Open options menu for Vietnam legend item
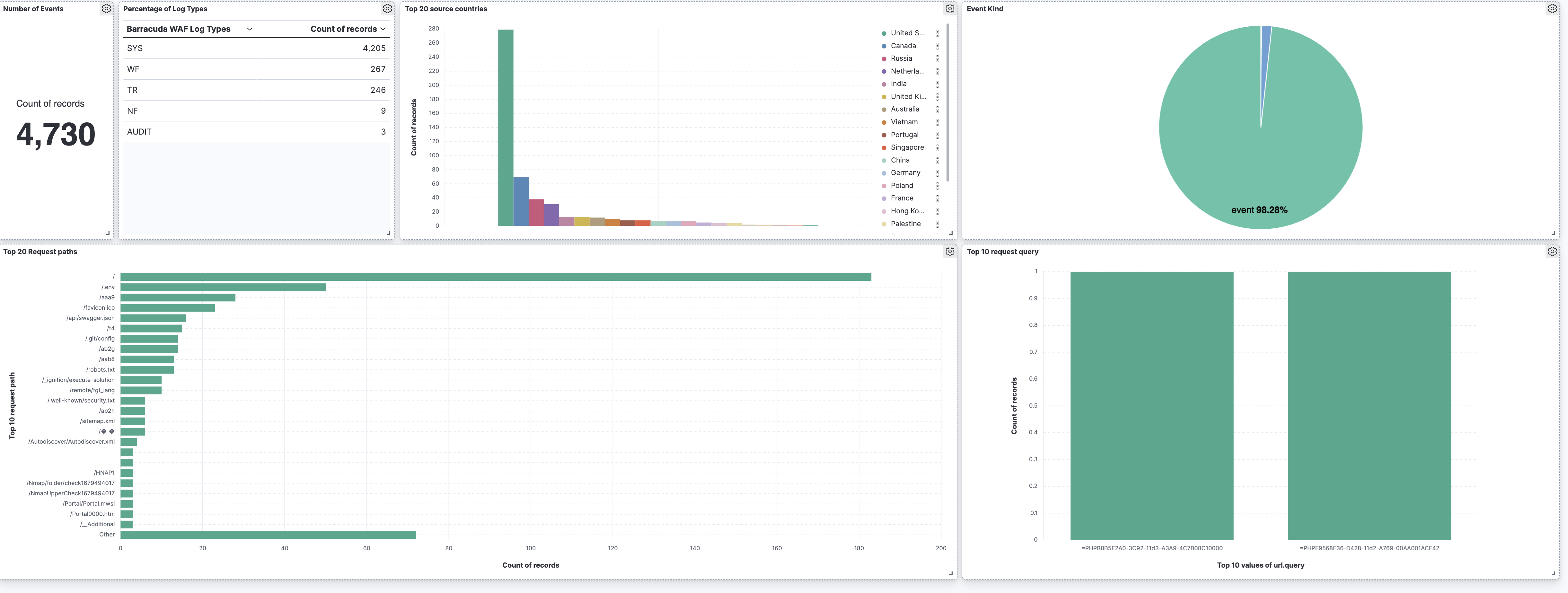Image resolution: width=1568 pixels, height=593 pixels. [938, 122]
